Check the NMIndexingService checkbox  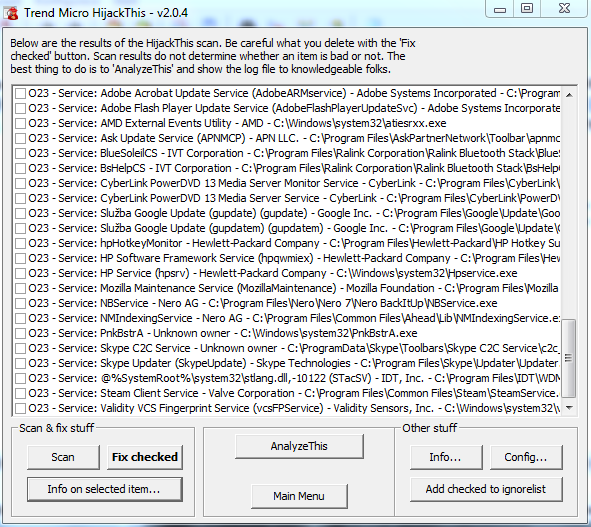click(20, 319)
